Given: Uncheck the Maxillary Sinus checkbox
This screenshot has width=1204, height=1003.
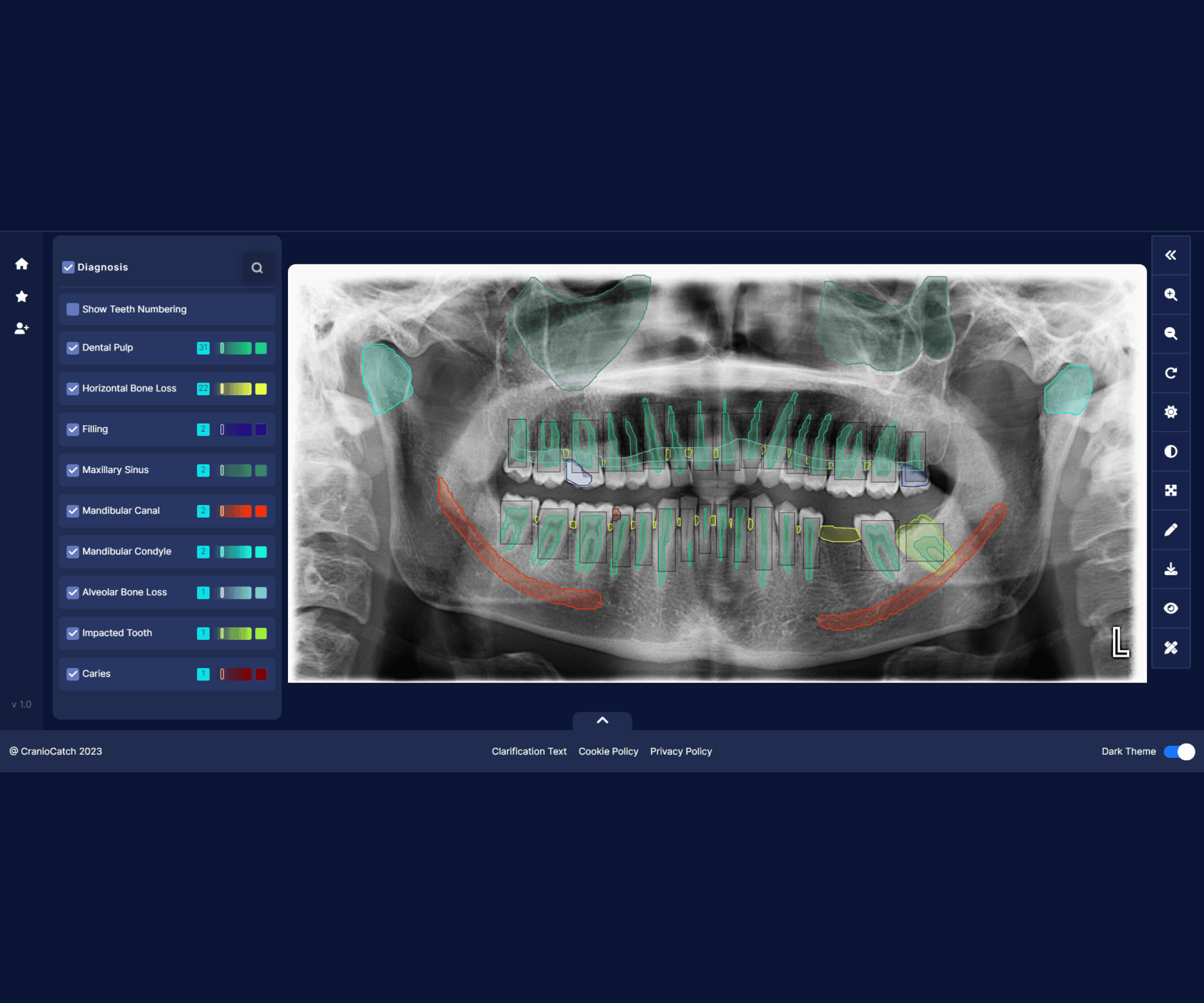Looking at the screenshot, I should pos(73,470).
